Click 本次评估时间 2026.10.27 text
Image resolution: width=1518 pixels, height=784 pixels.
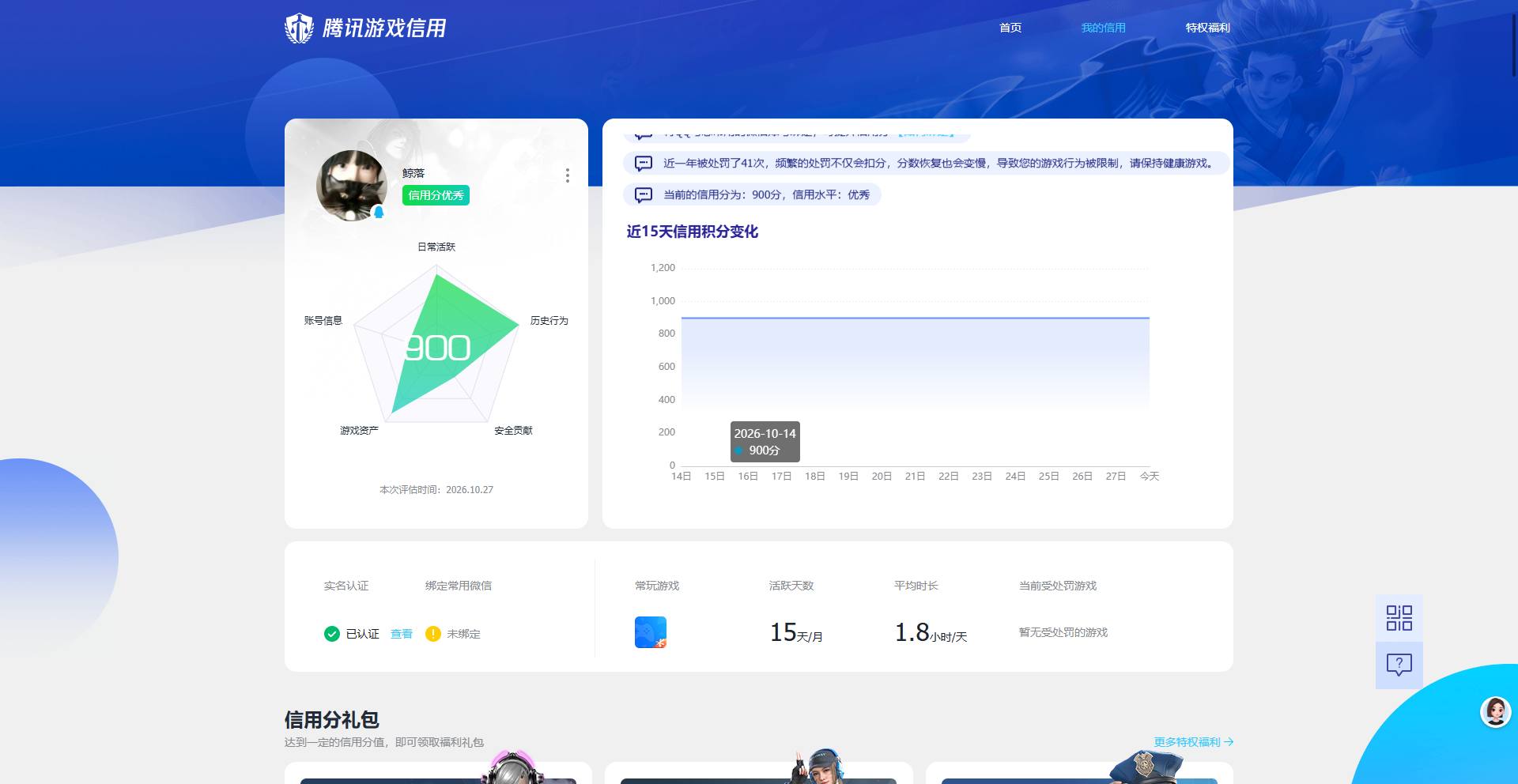point(436,490)
